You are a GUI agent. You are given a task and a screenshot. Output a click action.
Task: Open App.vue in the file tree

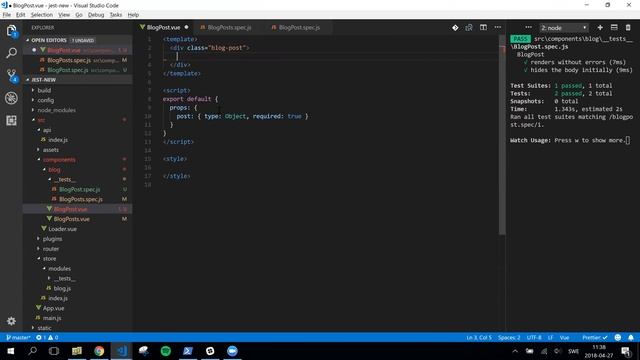(53, 308)
